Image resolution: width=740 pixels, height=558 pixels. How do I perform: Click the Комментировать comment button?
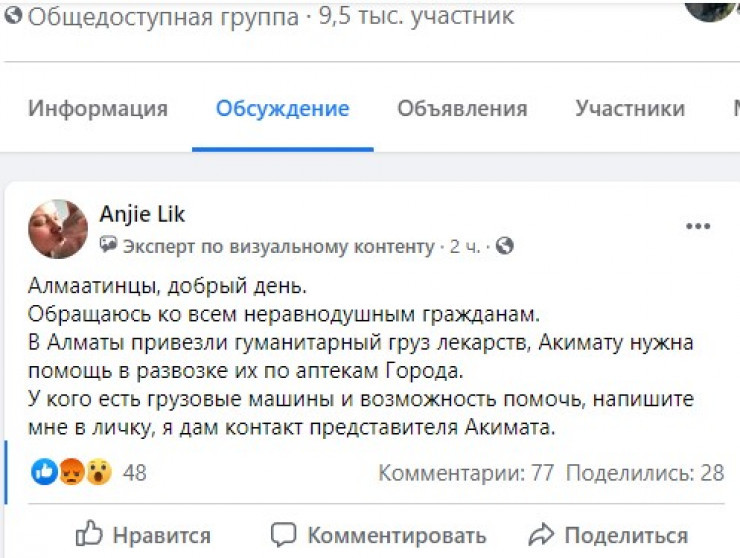tap(379, 535)
